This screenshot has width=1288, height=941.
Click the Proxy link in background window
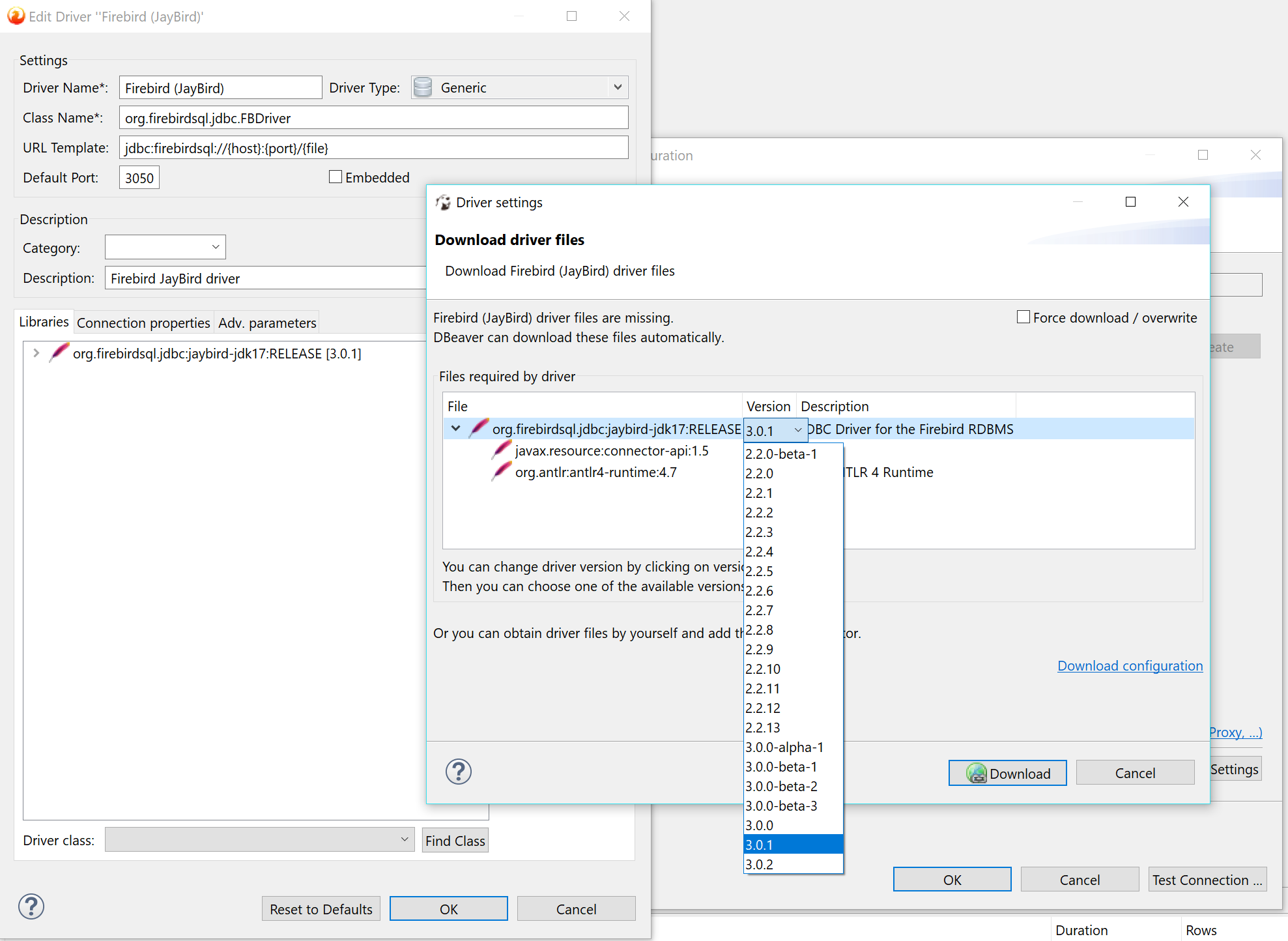point(1235,732)
